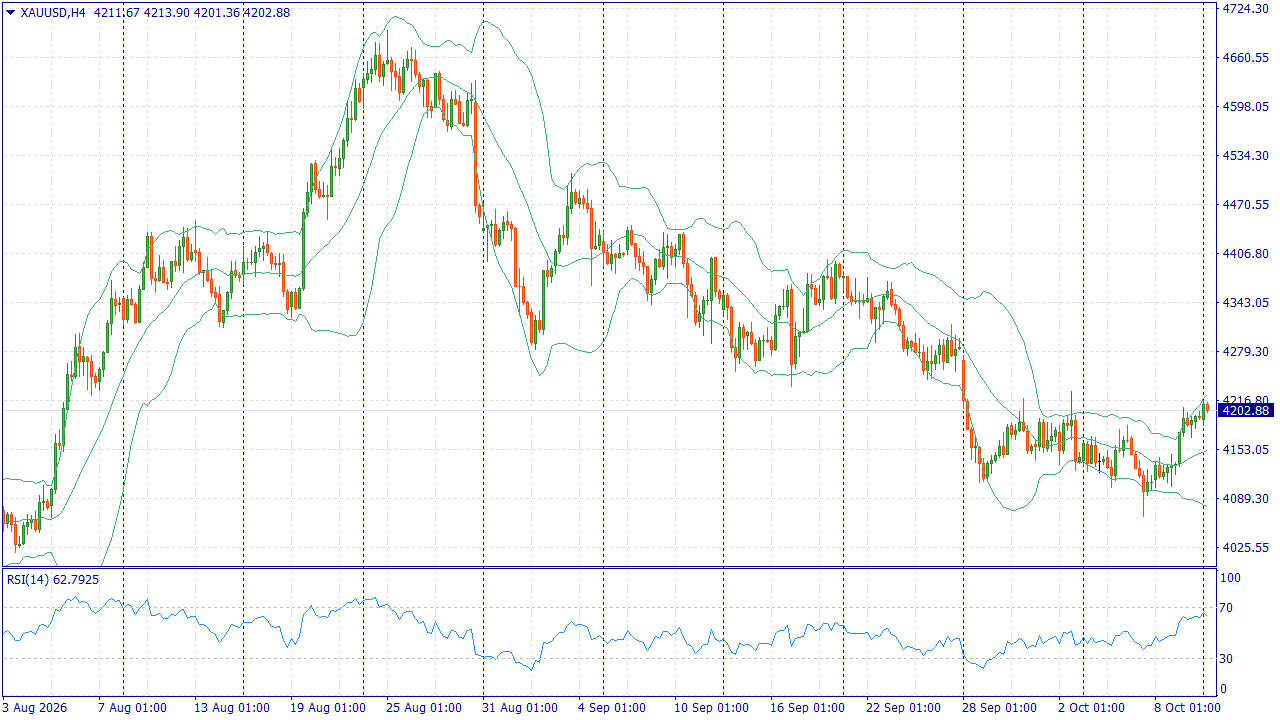Click the 4406.80 price axis label
This screenshot has height=720, width=1280.
tap(1245, 253)
